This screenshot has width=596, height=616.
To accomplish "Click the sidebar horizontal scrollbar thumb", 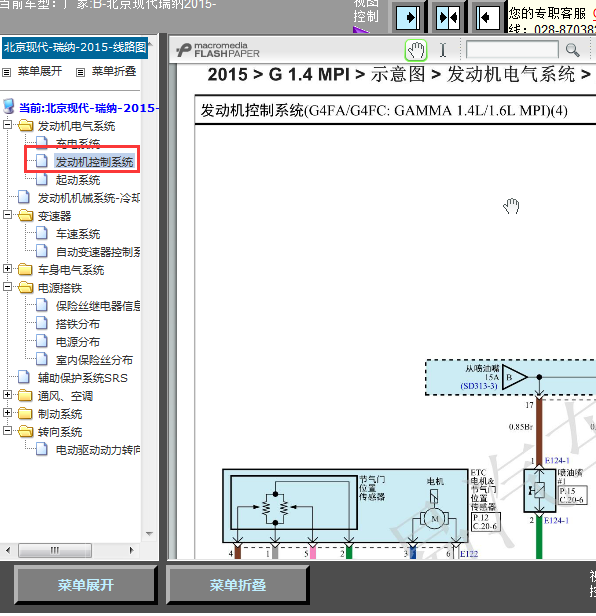I will point(55,550).
